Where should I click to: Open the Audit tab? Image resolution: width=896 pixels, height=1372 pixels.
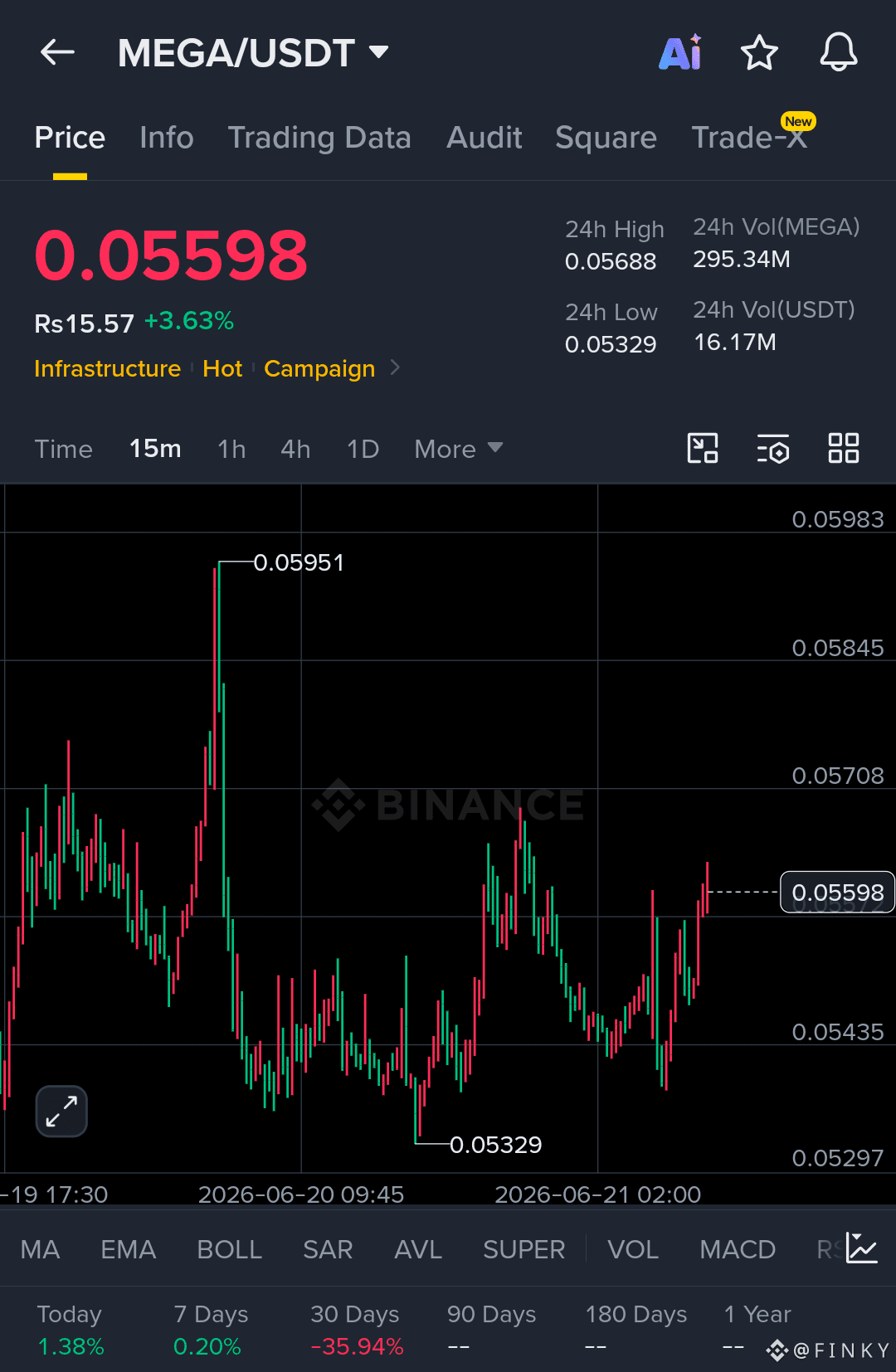(485, 138)
